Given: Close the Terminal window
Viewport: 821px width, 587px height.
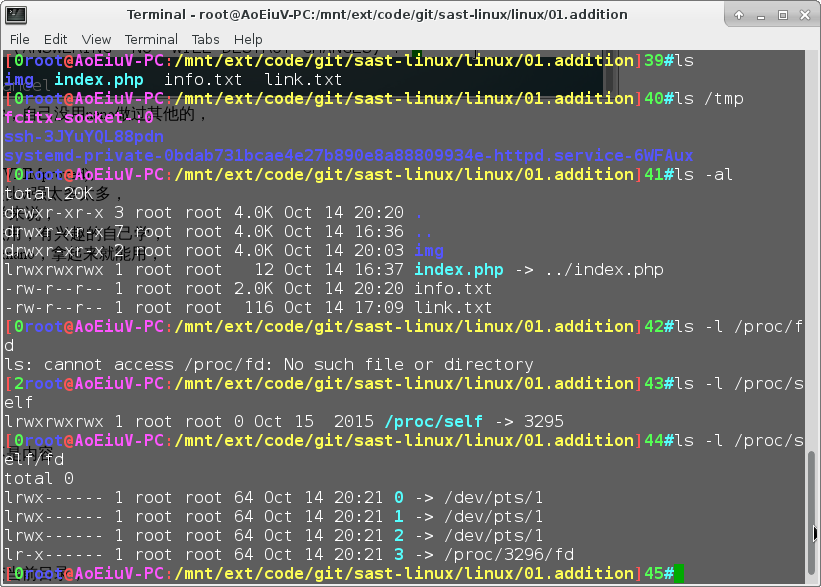Looking at the screenshot, I should point(805,14).
